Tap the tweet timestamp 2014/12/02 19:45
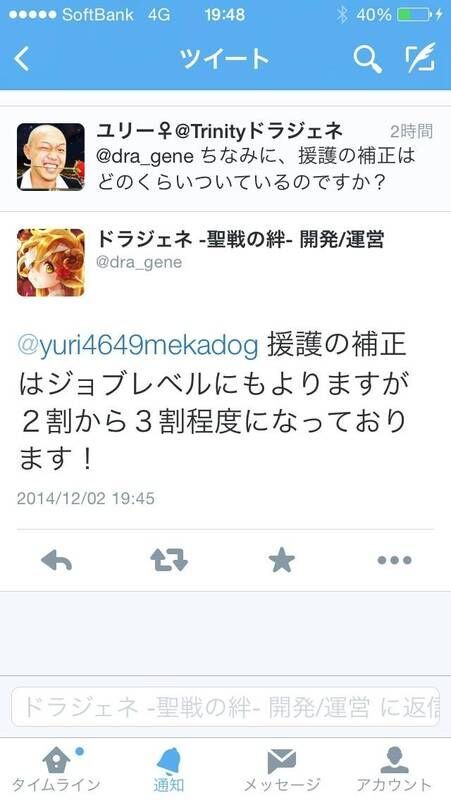Viewport: 451px width, 800px height. (x=86, y=498)
